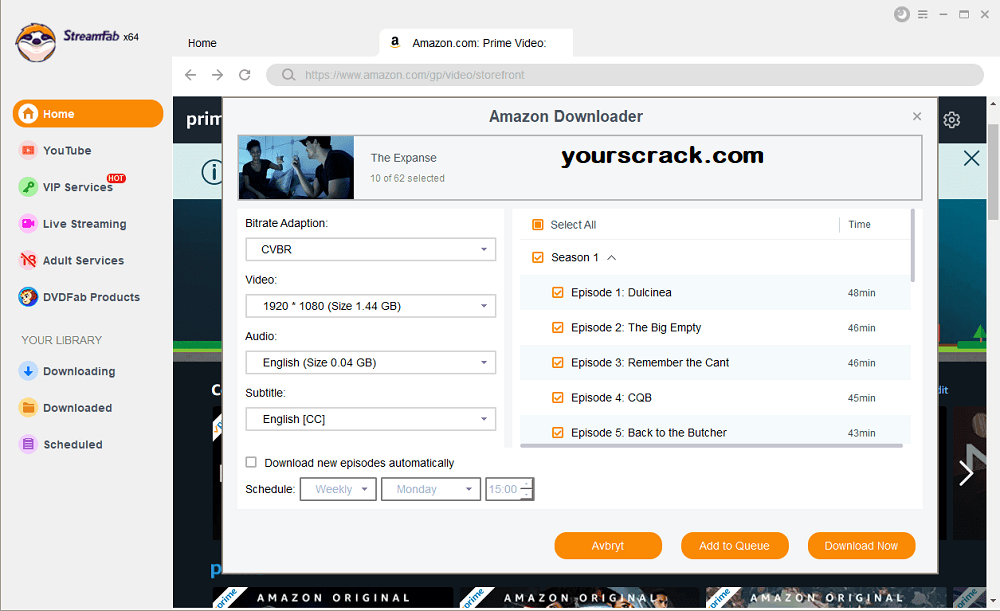Close the Amazon Downloader dialog

pyautogui.click(x=917, y=116)
